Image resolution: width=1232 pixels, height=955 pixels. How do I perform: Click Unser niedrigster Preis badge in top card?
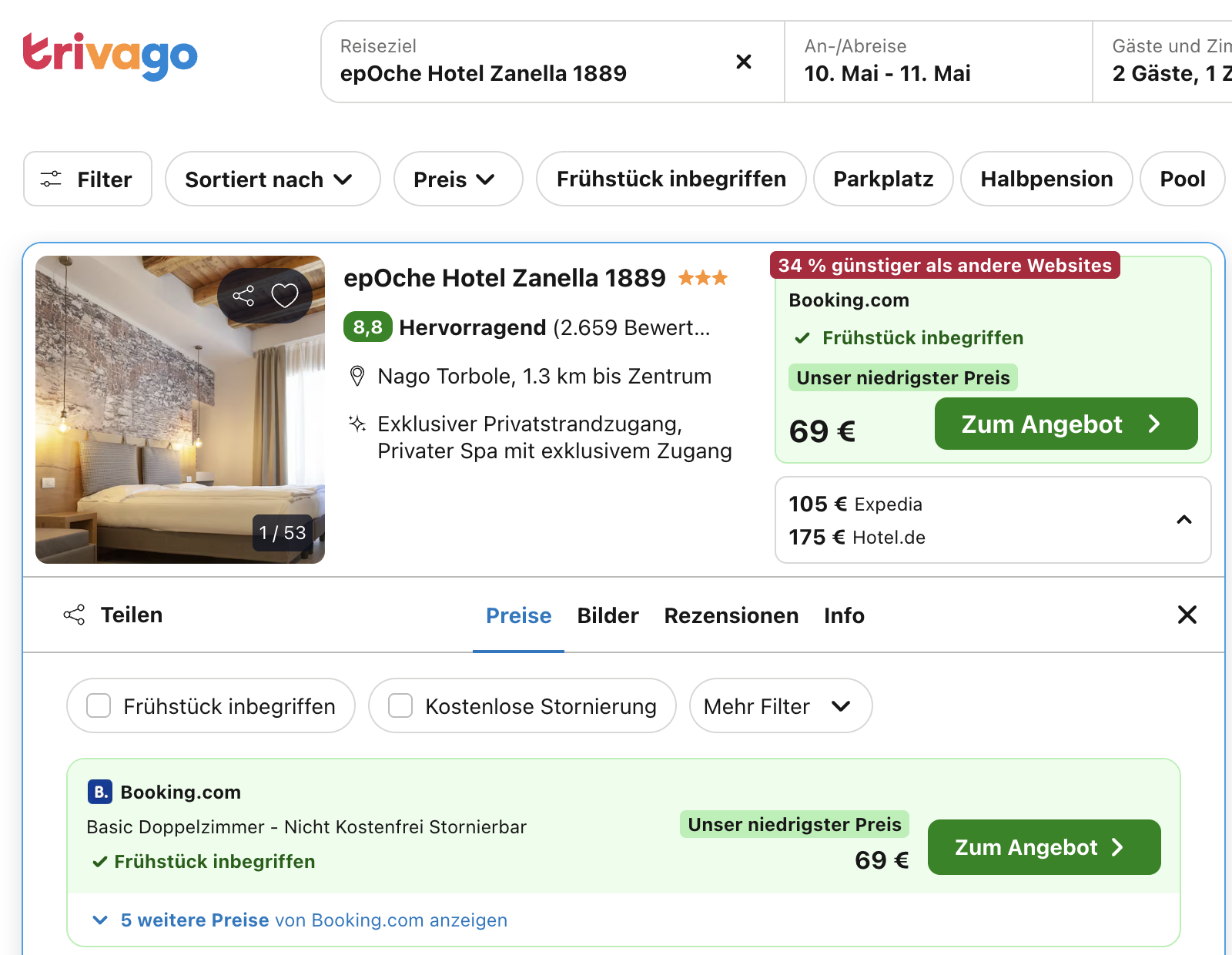click(903, 377)
